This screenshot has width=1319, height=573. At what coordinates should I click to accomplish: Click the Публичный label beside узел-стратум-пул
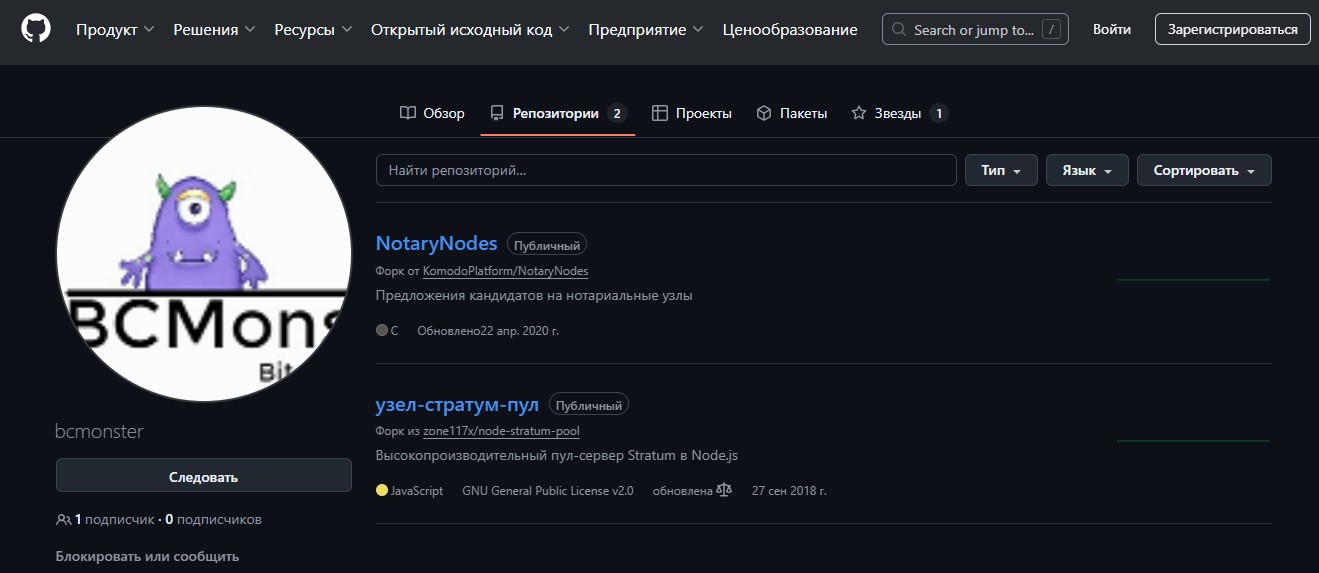[x=589, y=405]
